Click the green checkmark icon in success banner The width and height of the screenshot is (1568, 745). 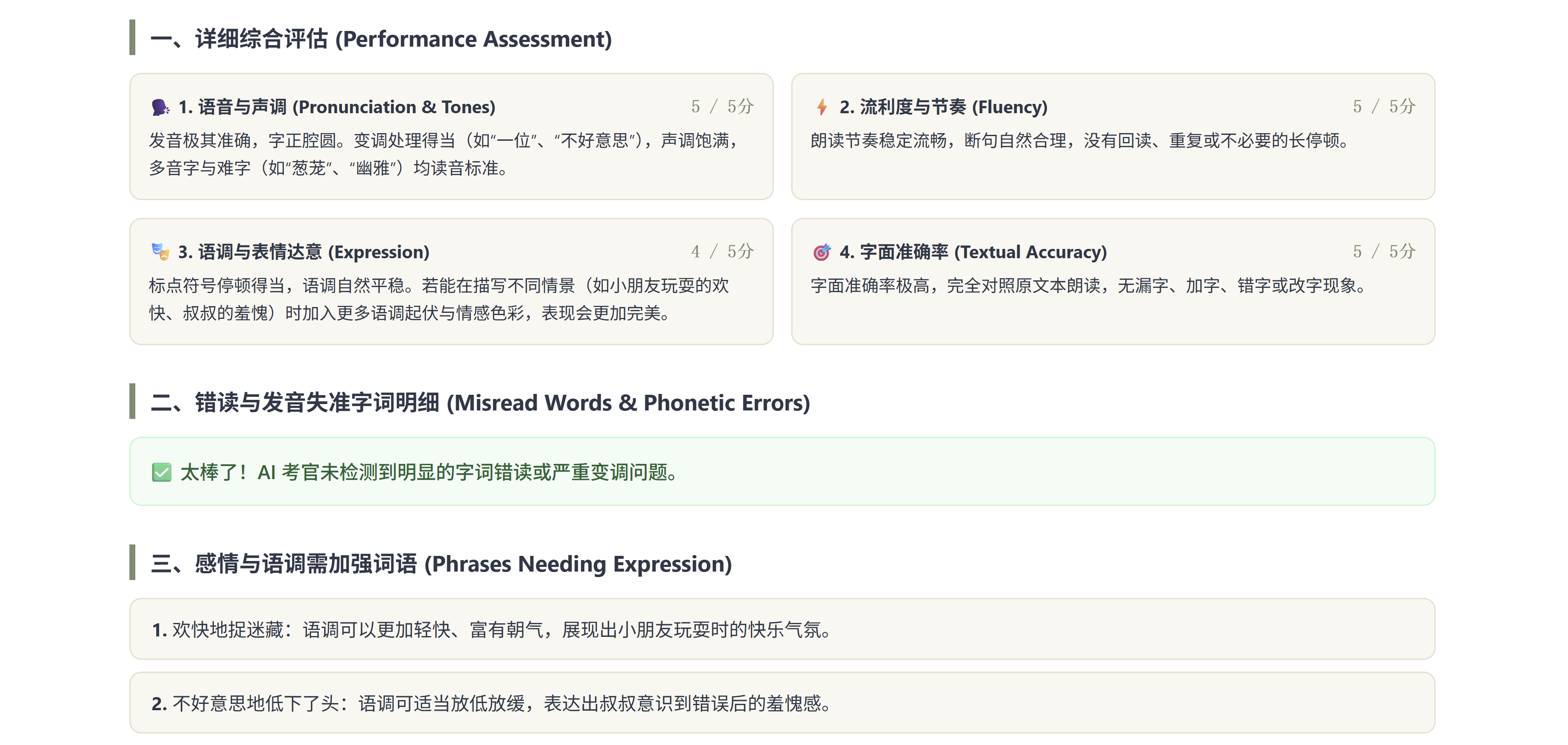pos(161,472)
